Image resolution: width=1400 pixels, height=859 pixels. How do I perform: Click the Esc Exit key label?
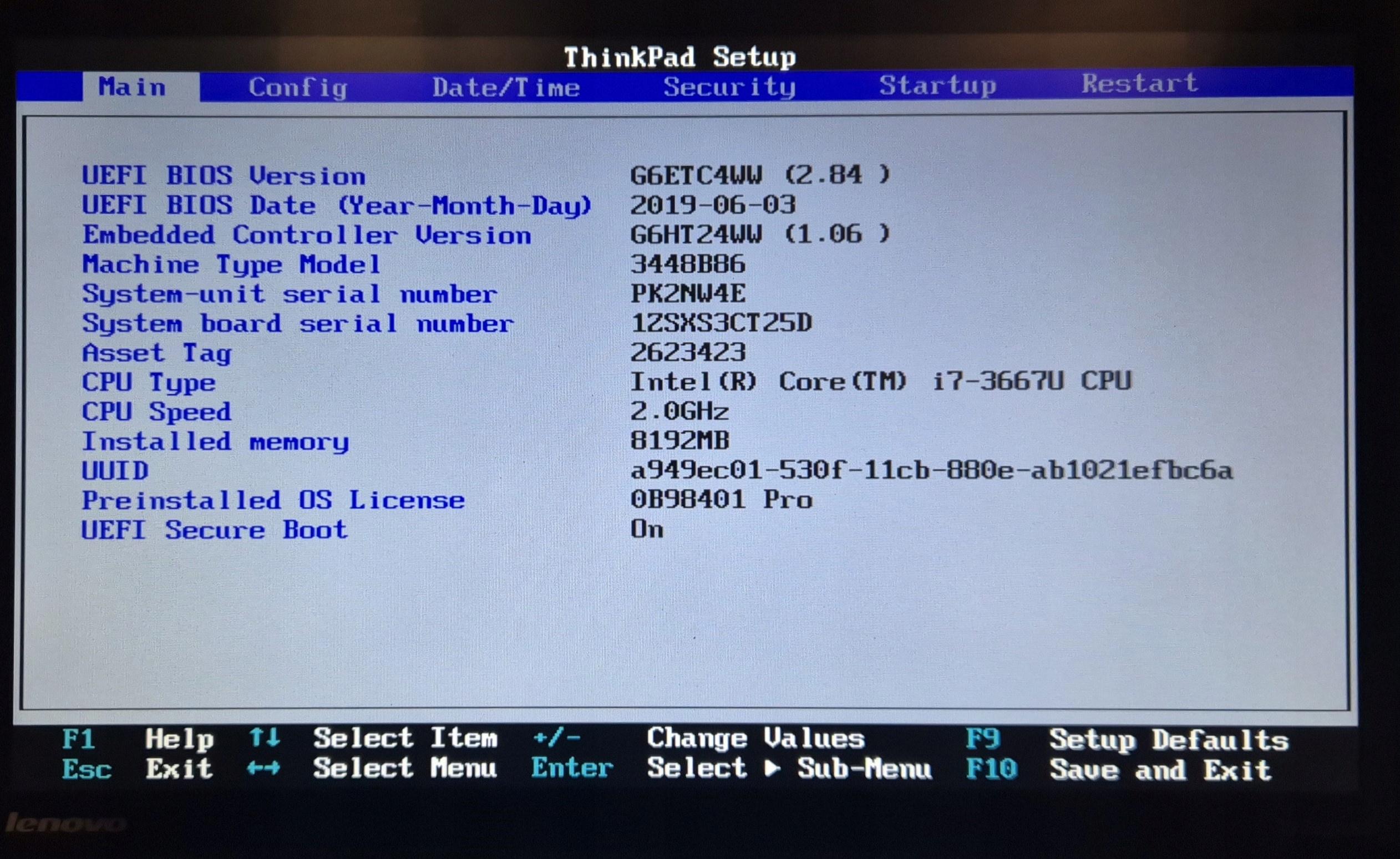pyautogui.click(x=87, y=770)
